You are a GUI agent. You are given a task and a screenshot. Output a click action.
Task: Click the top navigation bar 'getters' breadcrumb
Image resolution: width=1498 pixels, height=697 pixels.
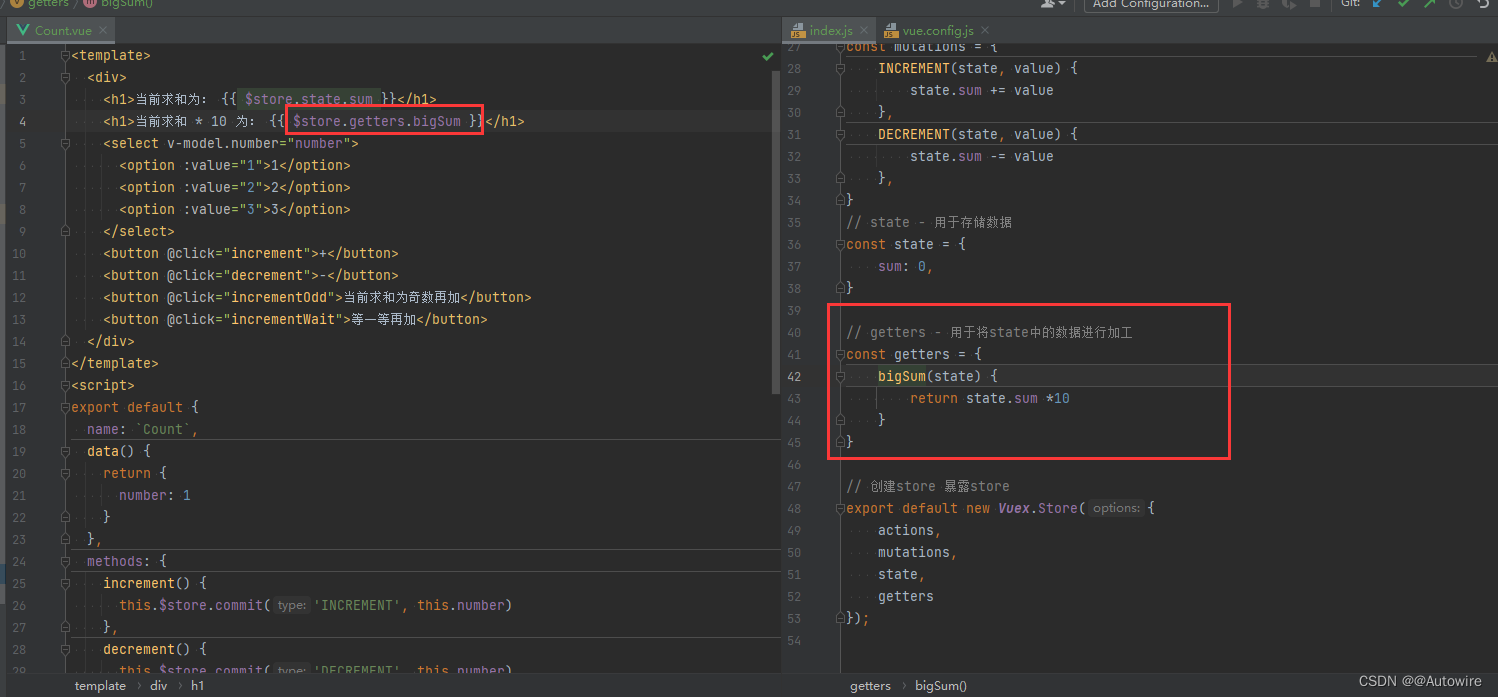[48, 4]
